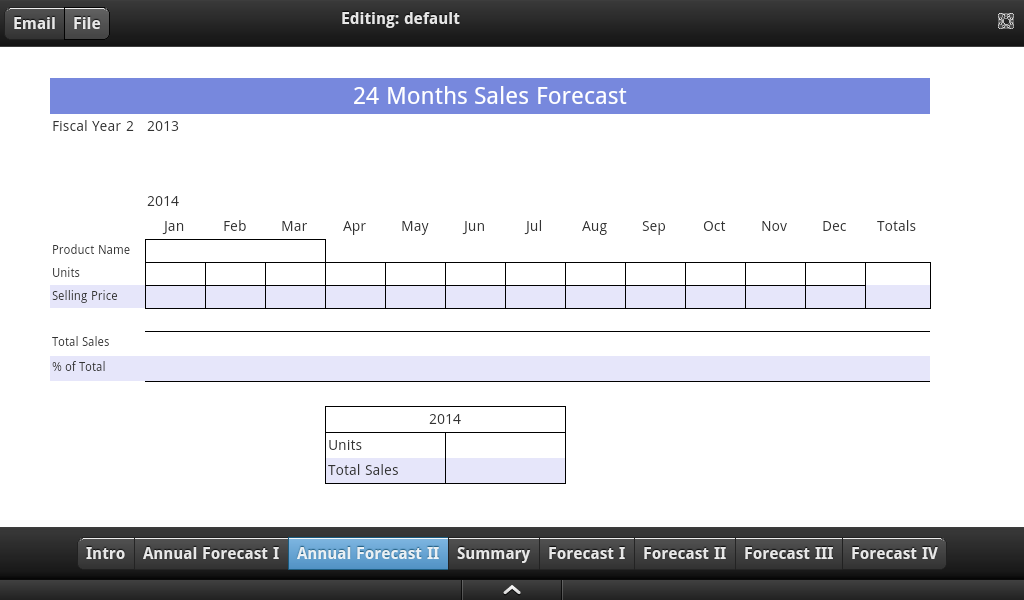Image resolution: width=1024 pixels, height=600 pixels.
Task: Click the Total Sales row label
Action: point(80,341)
